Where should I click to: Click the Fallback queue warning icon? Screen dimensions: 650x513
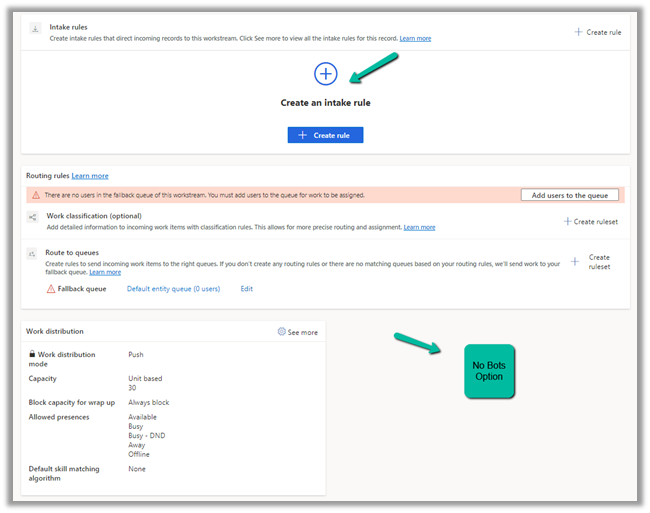[x=51, y=289]
